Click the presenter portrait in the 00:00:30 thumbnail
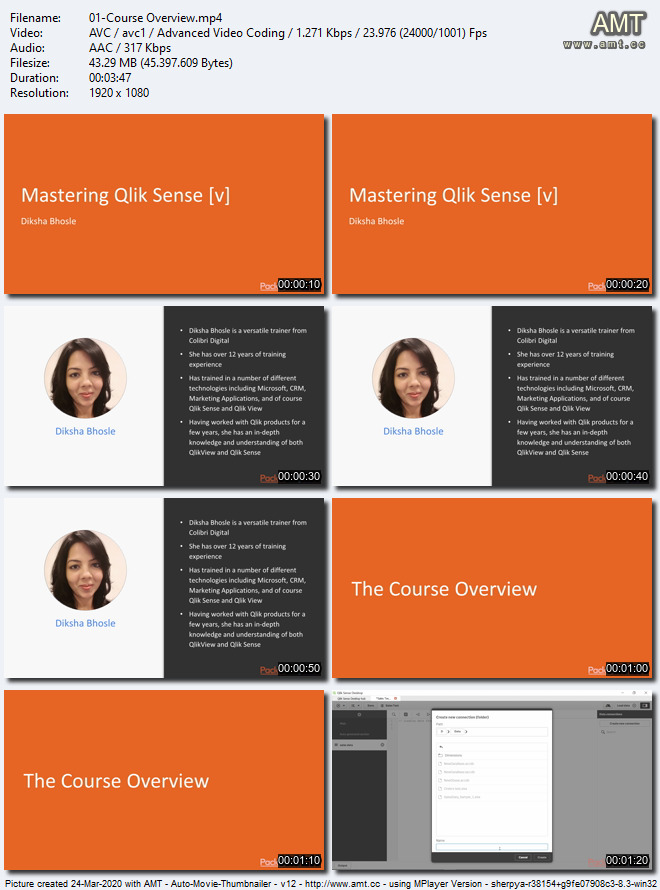Screen dimensions: 660x890 (85, 379)
